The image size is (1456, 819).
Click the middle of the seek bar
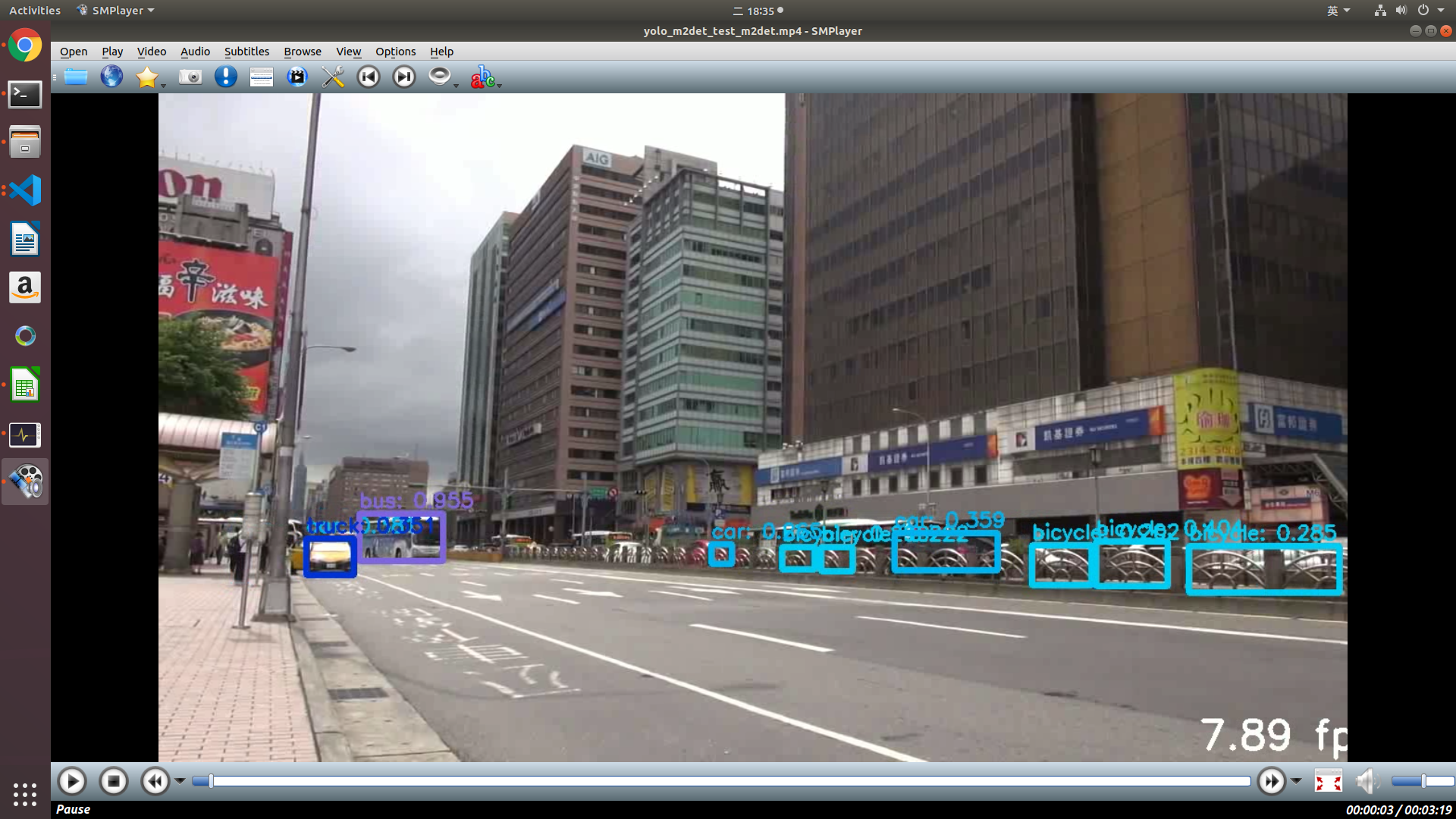[x=721, y=781]
